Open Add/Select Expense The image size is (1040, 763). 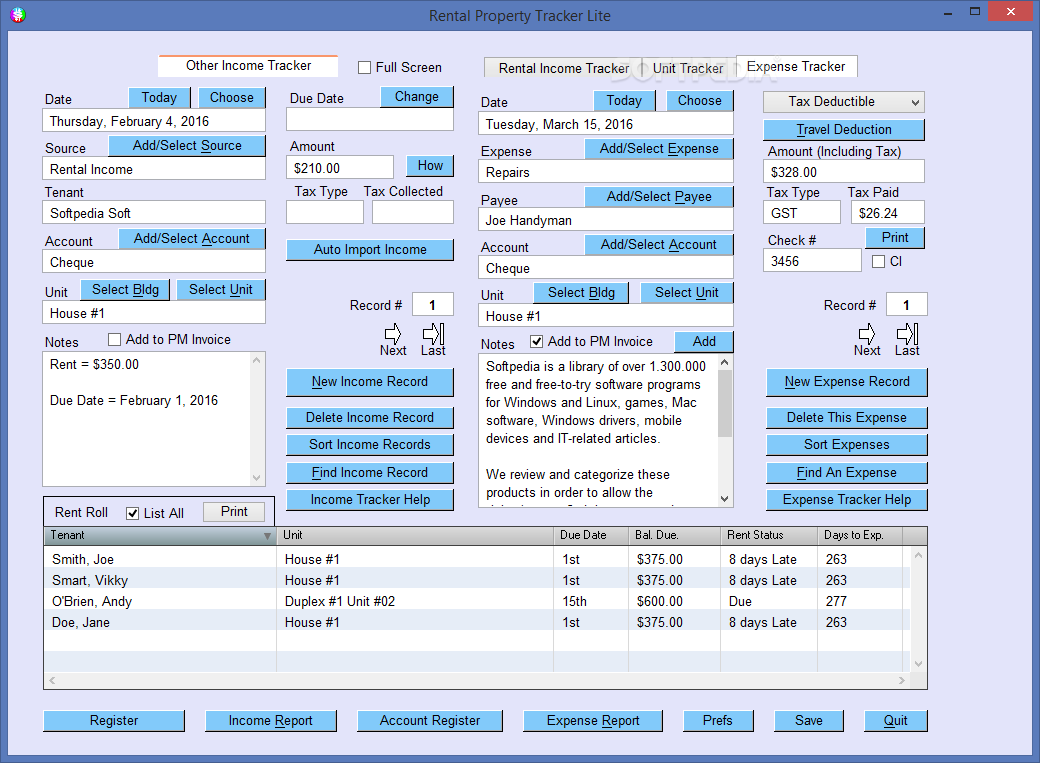[659, 149]
